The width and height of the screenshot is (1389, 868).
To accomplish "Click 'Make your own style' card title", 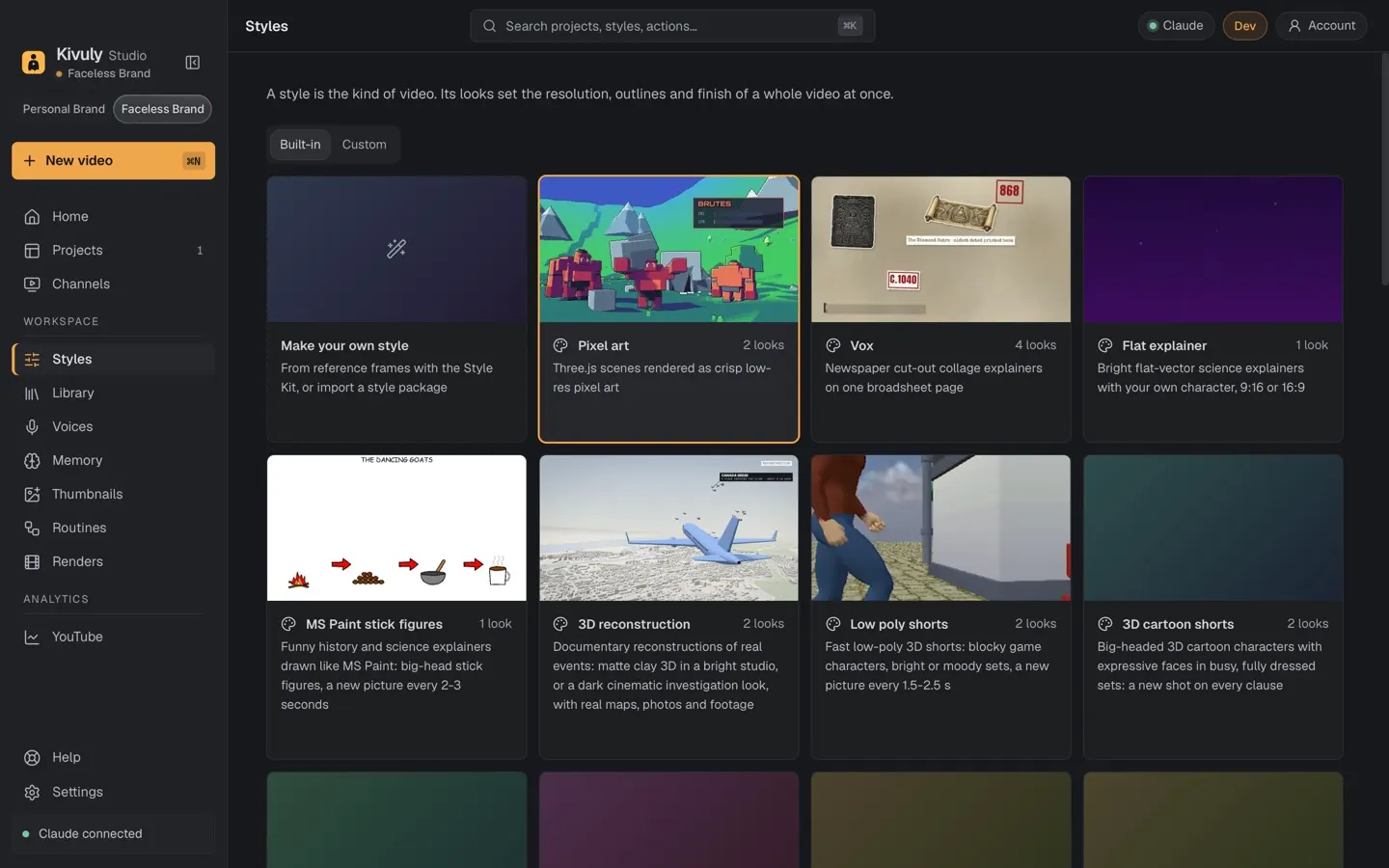I will [344, 346].
